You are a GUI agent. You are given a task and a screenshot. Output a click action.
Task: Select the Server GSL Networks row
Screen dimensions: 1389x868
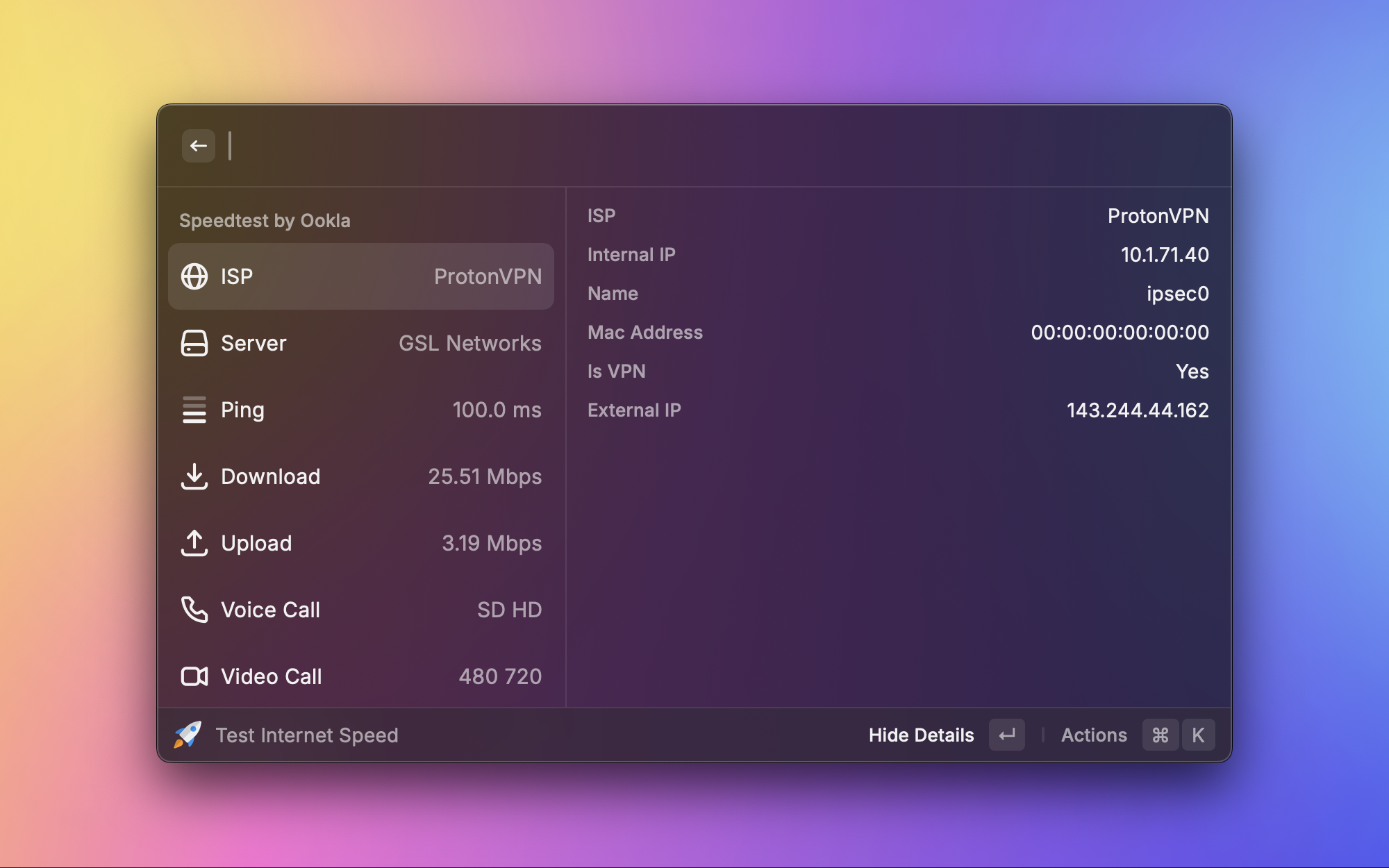(361, 343)
